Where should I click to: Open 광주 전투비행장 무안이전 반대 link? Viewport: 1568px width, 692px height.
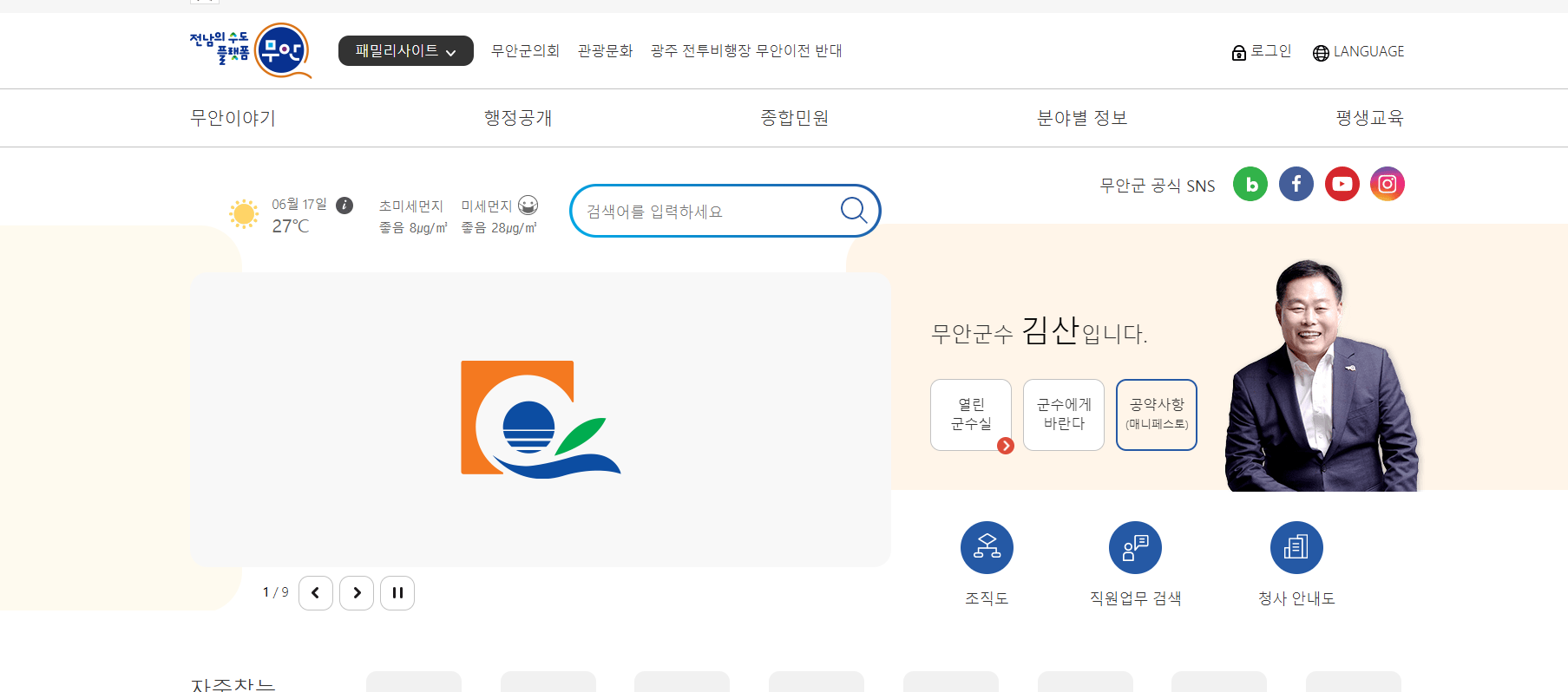[746, 51]
